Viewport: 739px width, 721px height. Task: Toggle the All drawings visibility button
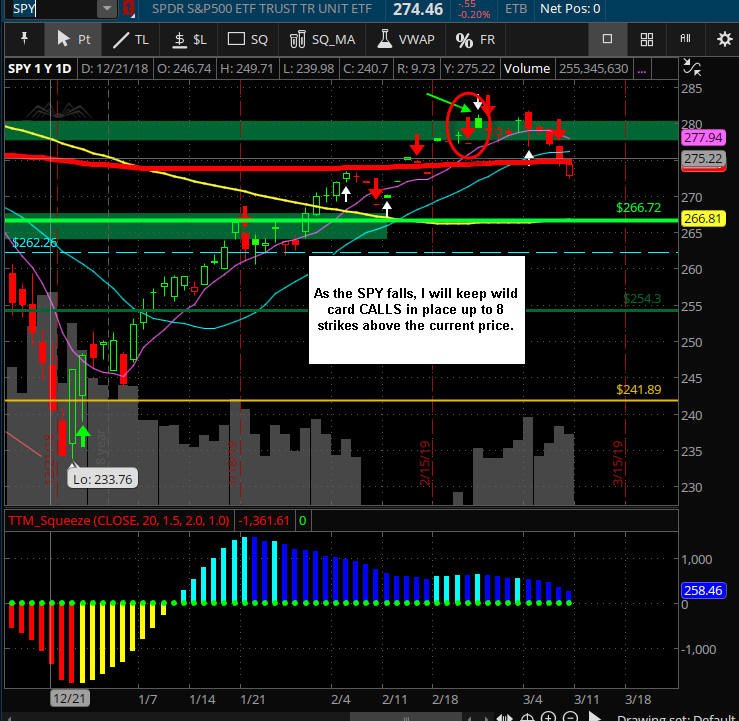685,39
